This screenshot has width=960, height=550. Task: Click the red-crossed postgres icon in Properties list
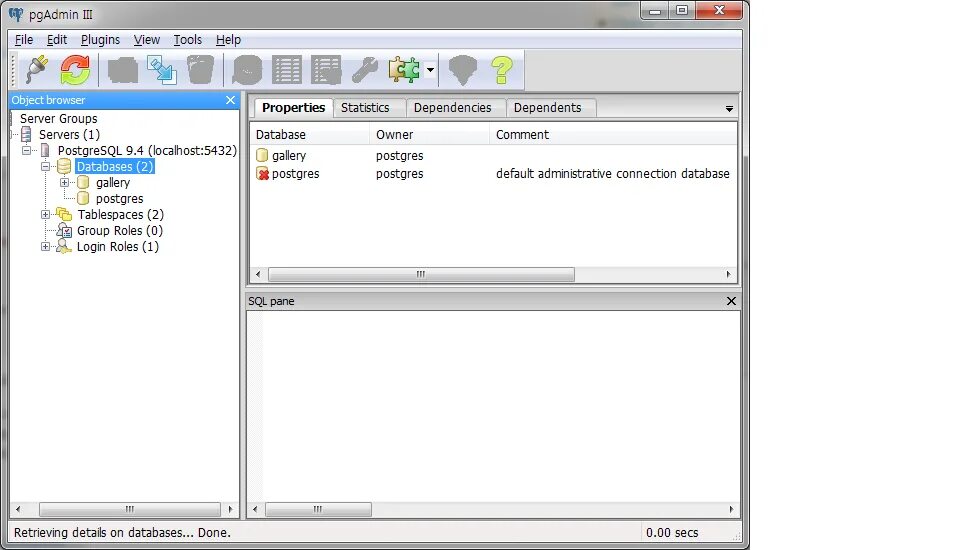263,174
